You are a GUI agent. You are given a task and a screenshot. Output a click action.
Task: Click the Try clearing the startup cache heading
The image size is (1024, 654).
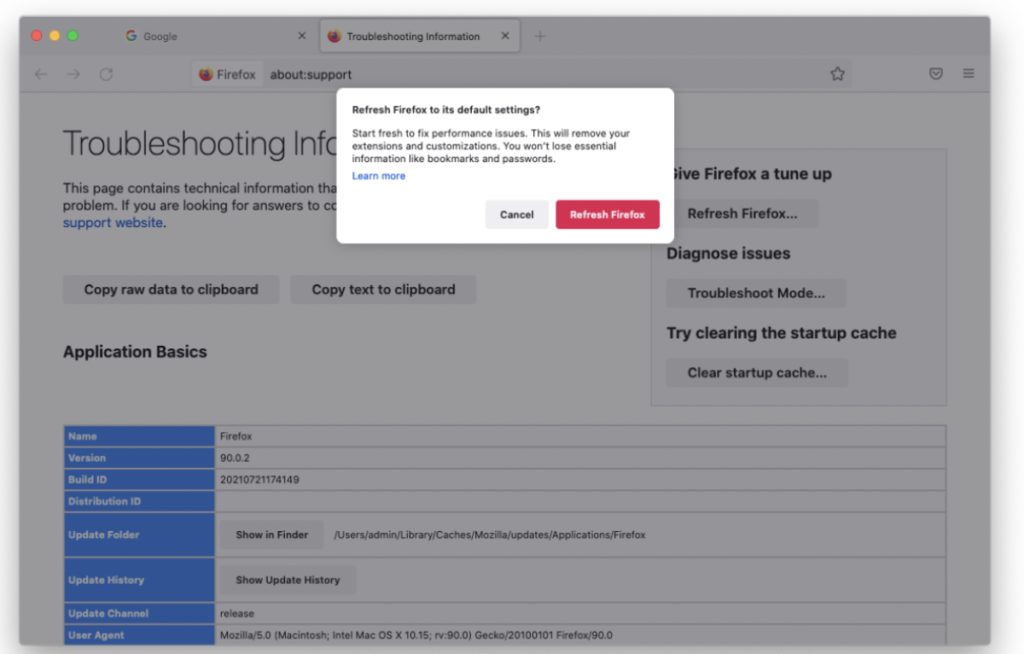pyautogui.click(x=781, y=333)
